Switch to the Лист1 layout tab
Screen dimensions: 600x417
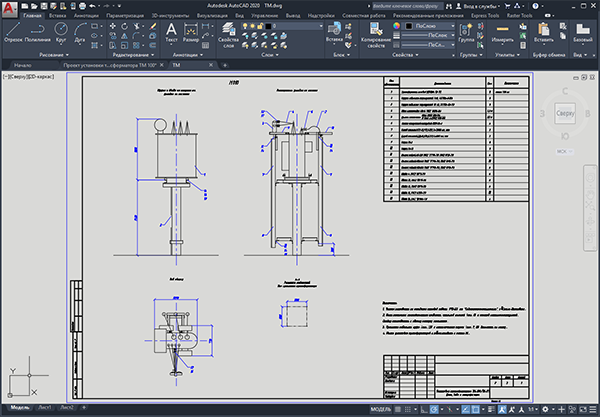tap(44, 408)
